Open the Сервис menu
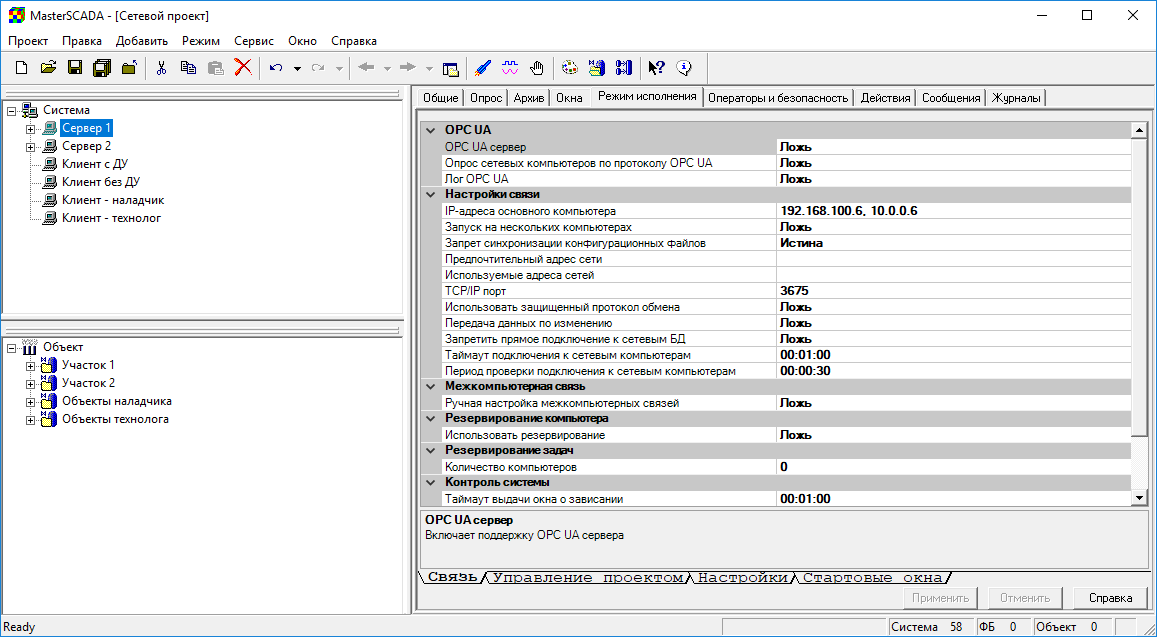 click(254, 41)
